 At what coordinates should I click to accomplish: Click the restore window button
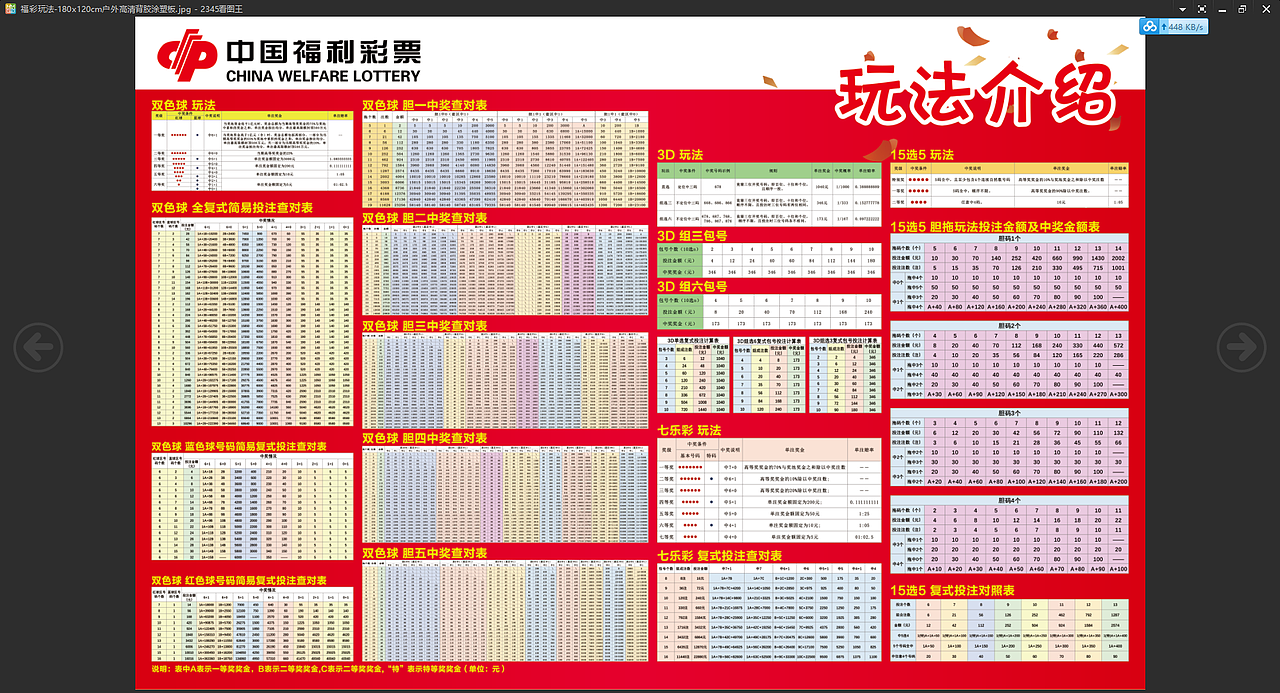[1240, 8]
